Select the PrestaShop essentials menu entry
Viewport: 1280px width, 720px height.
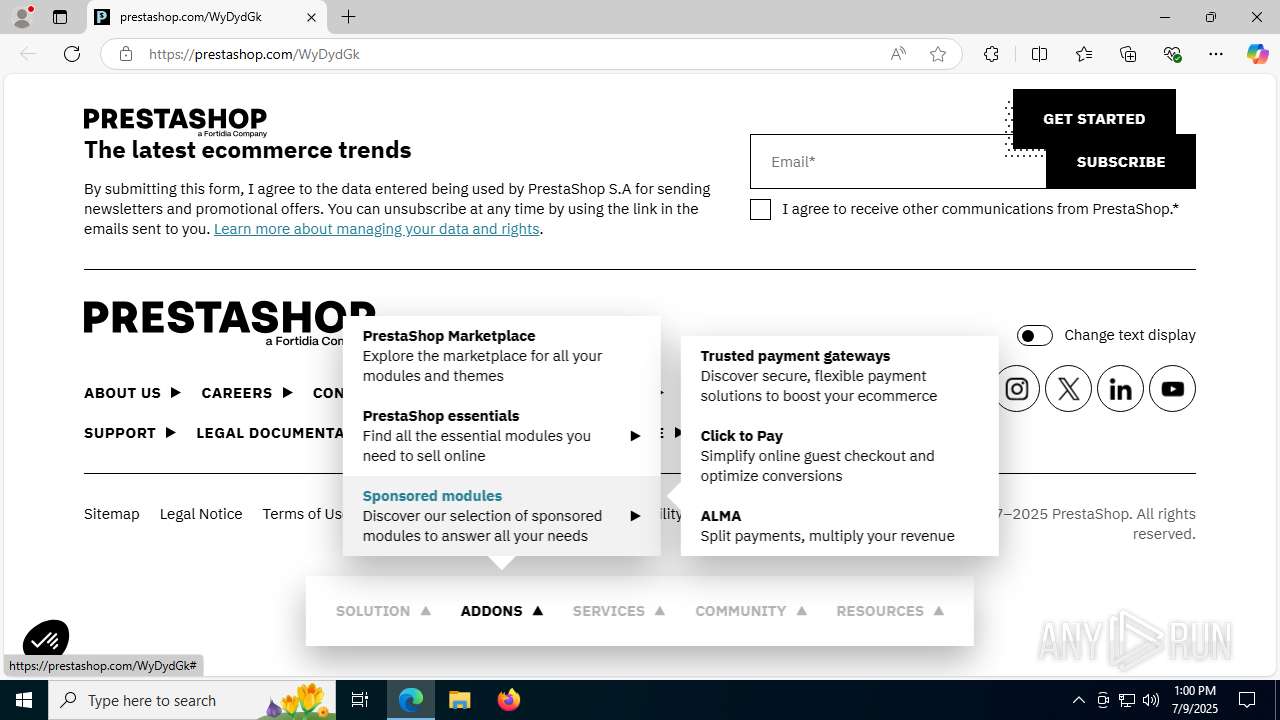(x=501, y=436)
